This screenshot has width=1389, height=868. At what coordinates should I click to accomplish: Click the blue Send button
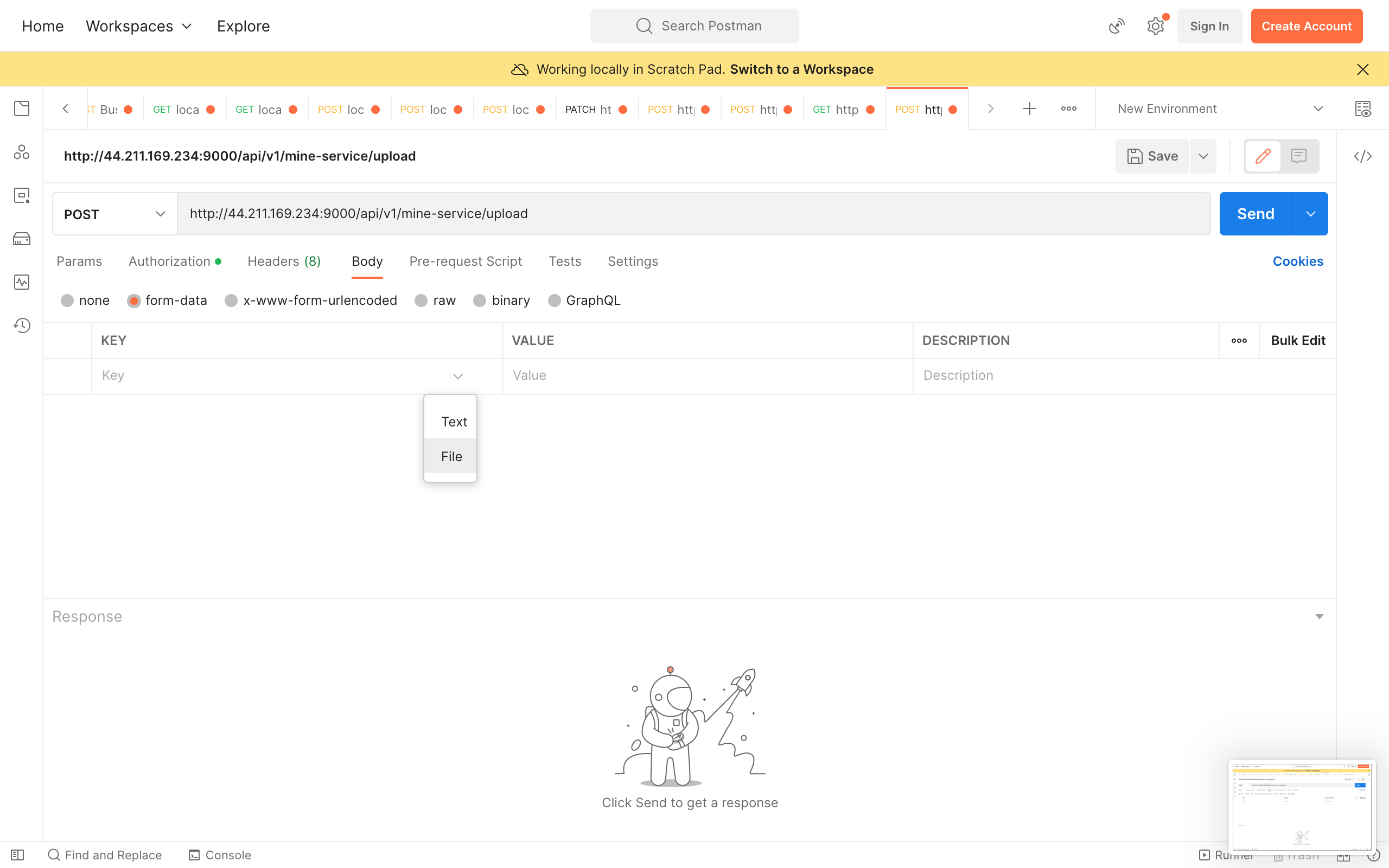[1256, 214]
